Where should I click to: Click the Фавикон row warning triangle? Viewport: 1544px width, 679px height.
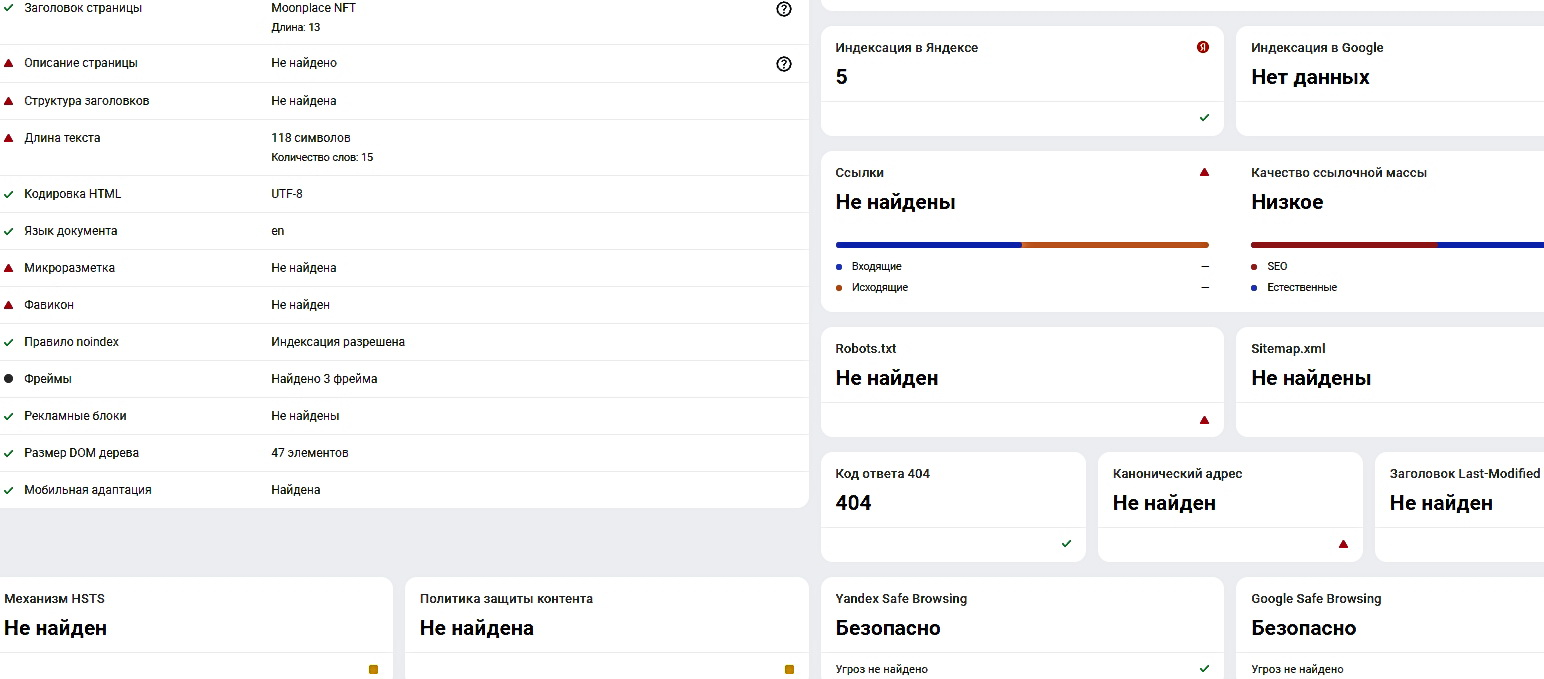(9, 305)
